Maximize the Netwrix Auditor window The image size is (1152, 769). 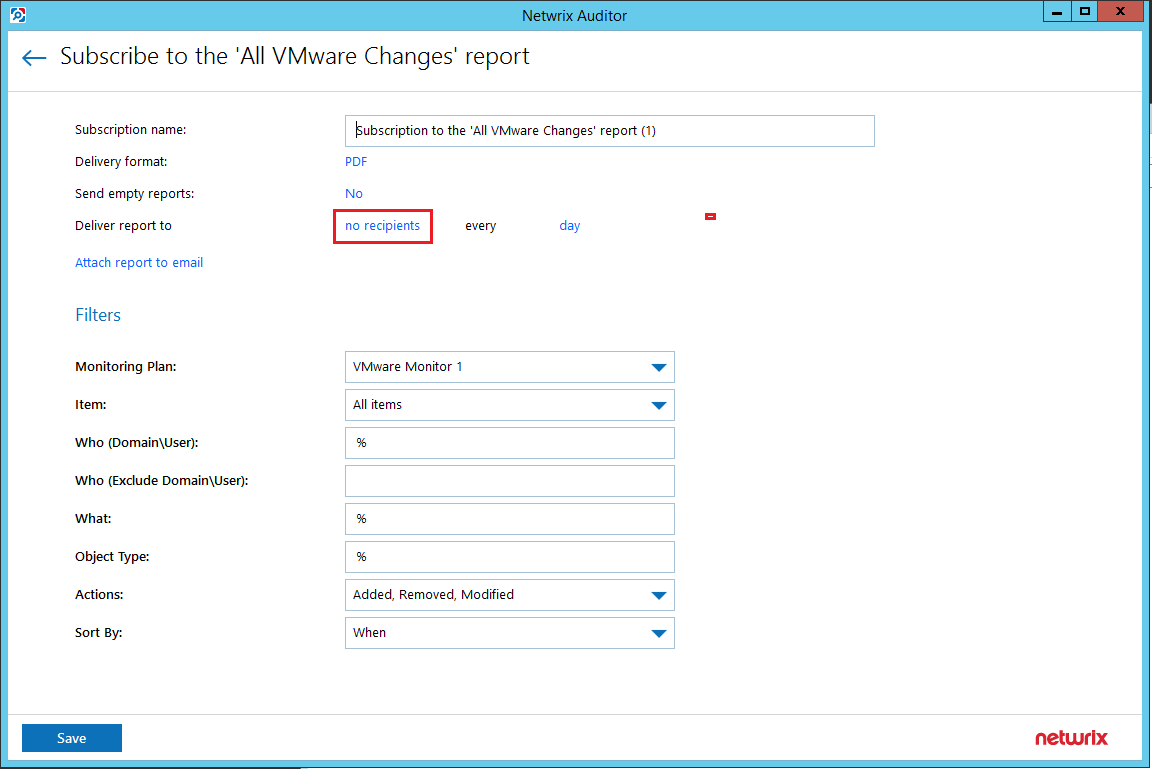(x=1084, y=12)
